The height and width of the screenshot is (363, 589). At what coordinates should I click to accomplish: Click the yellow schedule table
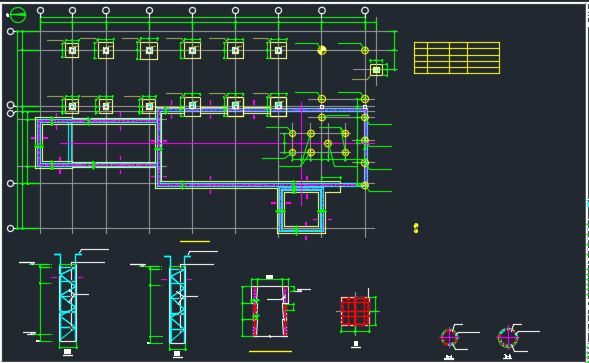click(x=457, y=58)
